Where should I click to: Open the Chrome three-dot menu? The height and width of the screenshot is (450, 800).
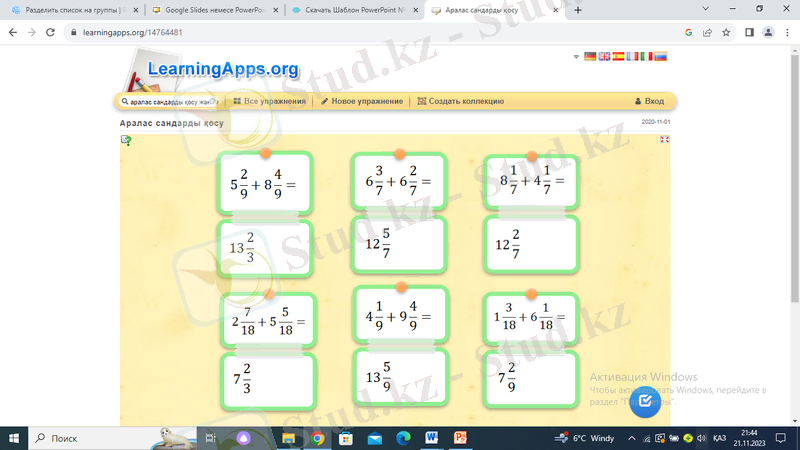[788, 32]
